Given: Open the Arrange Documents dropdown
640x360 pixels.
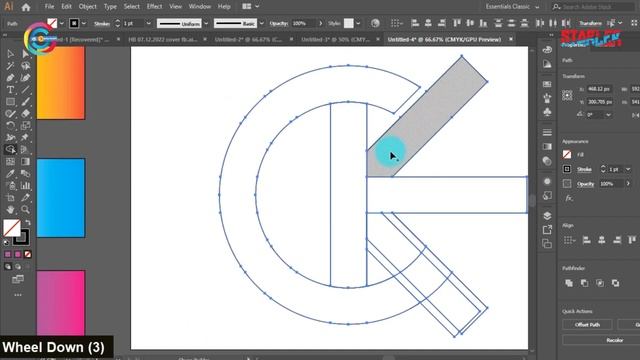Looking at the screenshot, I should click(x=250, y=7).
